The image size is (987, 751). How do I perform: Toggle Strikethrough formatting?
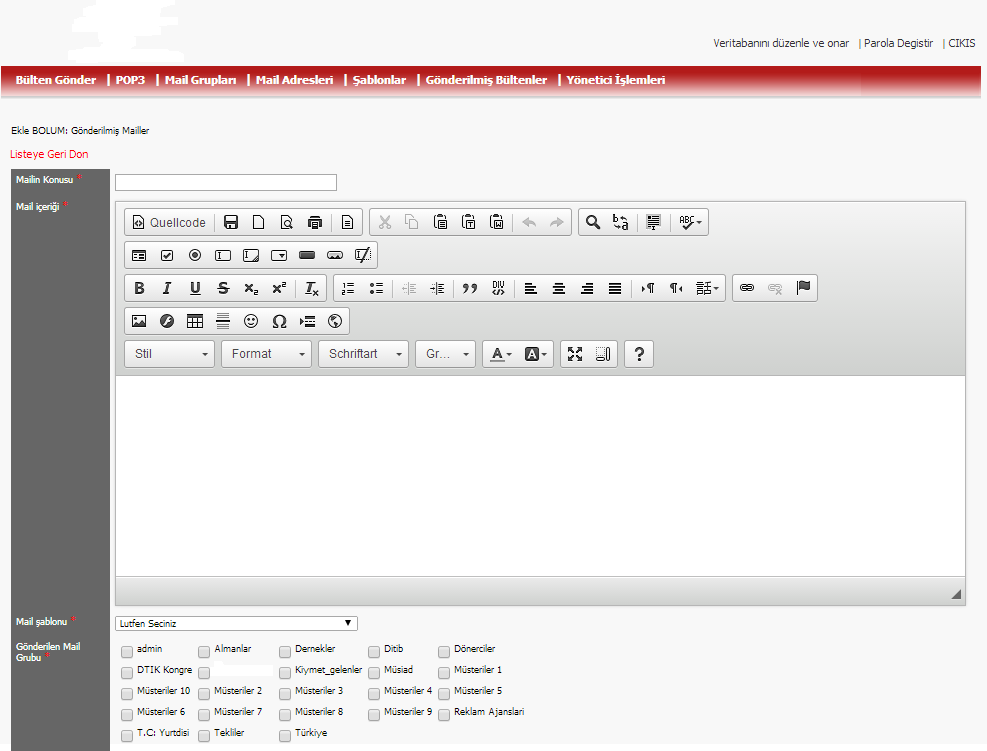pyautogui.click(x=223, y=288)
